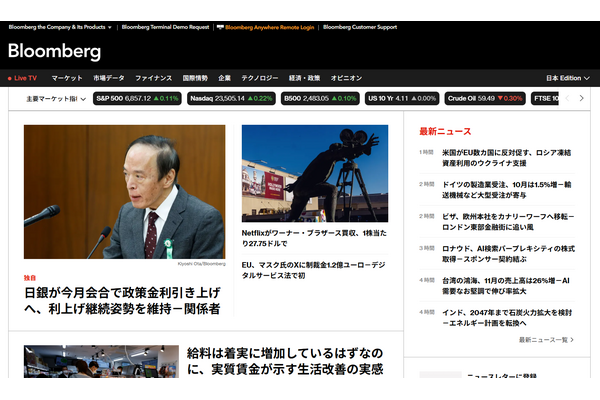Open ドイツの製造業受注 news item
Screen dimensions: 600x400
507,190
